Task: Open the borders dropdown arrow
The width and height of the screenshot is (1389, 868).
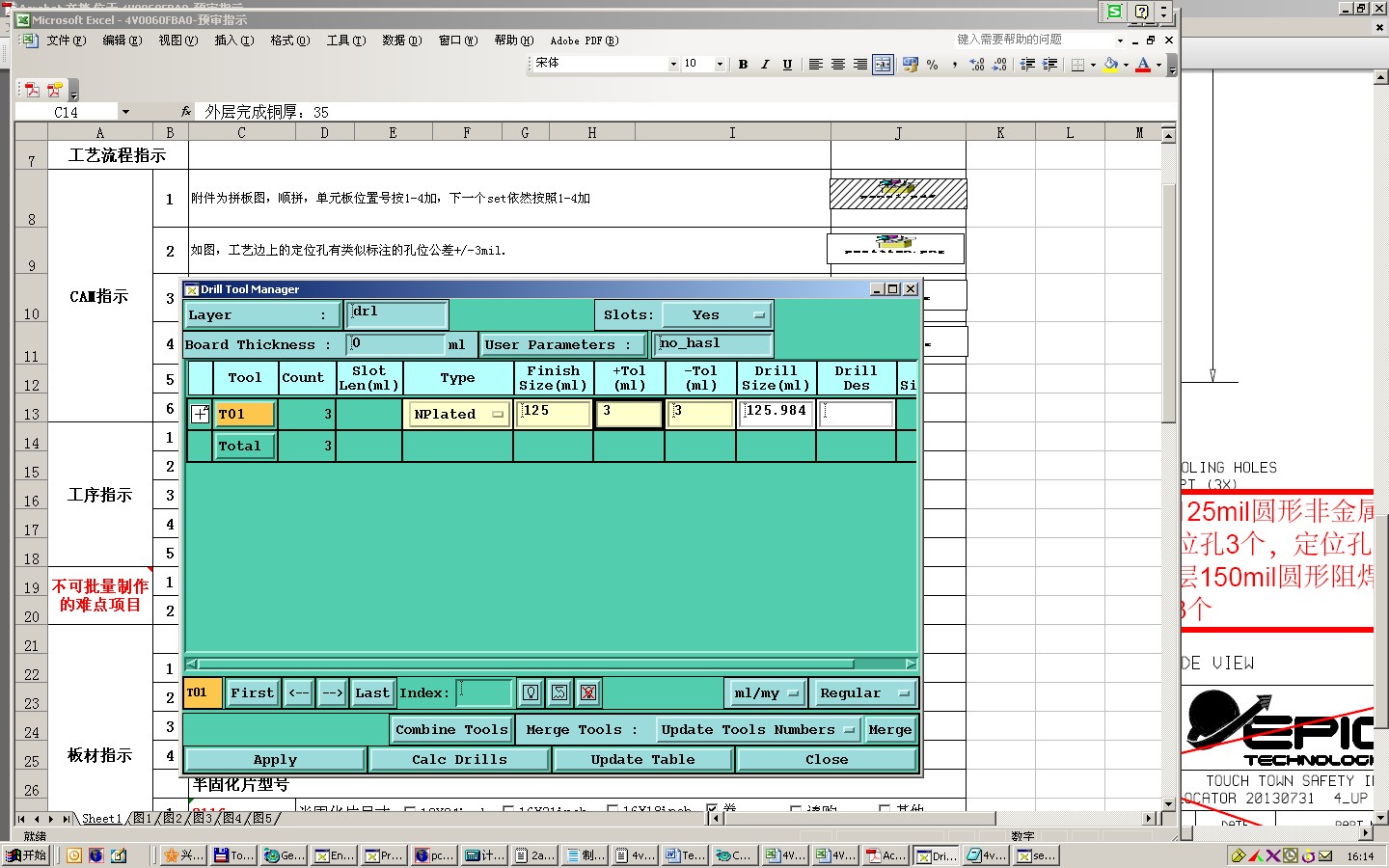Action: [x=1093, y=65]
